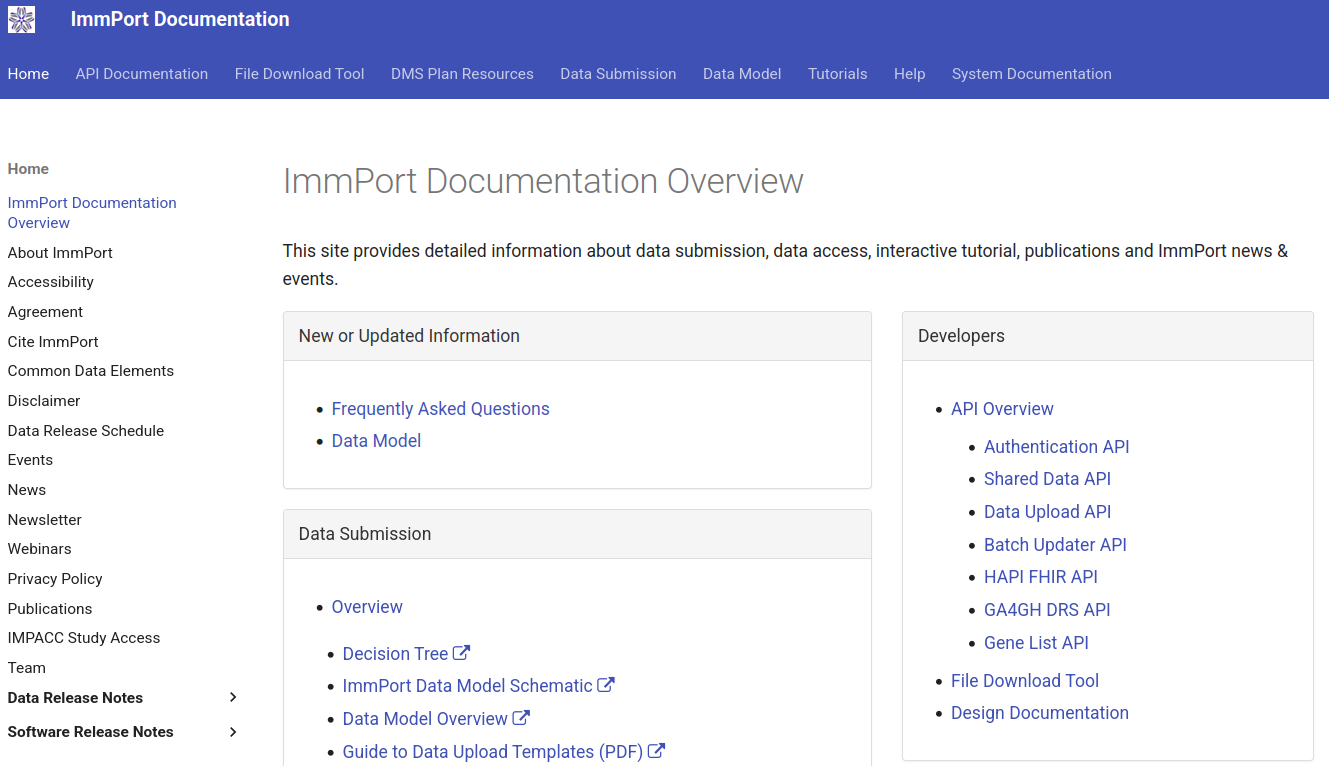Open the Help tab
Image resolution: width=1329 pixels, height=766 pixels.
click(909, 74)
